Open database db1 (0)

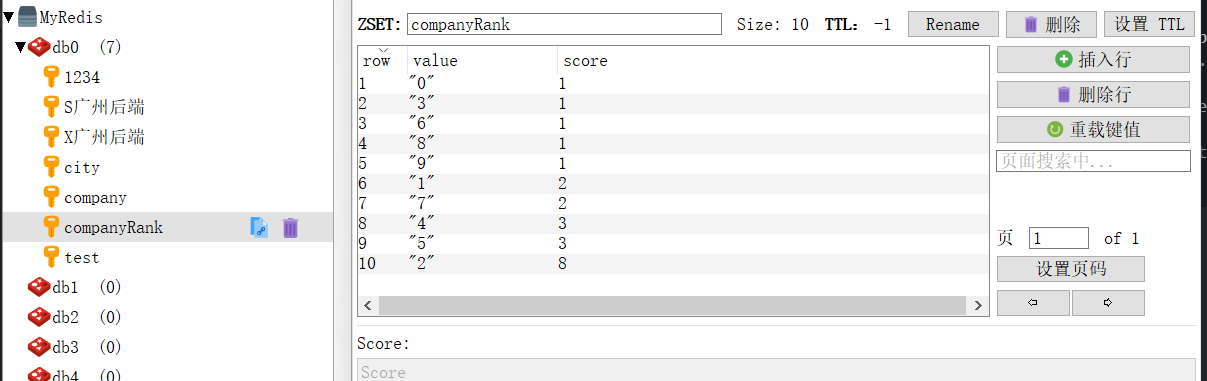click(x=87, y=287)
